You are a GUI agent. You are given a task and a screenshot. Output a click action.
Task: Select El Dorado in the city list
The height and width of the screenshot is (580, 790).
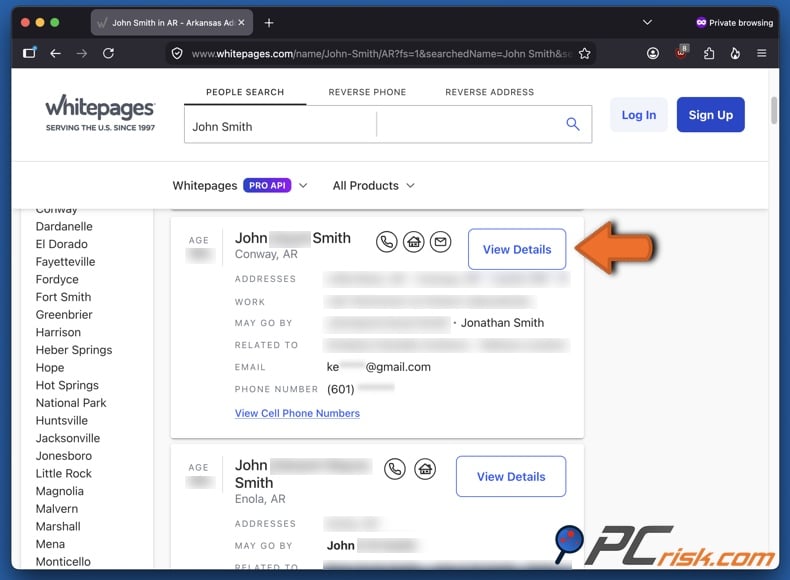(61, 244)
